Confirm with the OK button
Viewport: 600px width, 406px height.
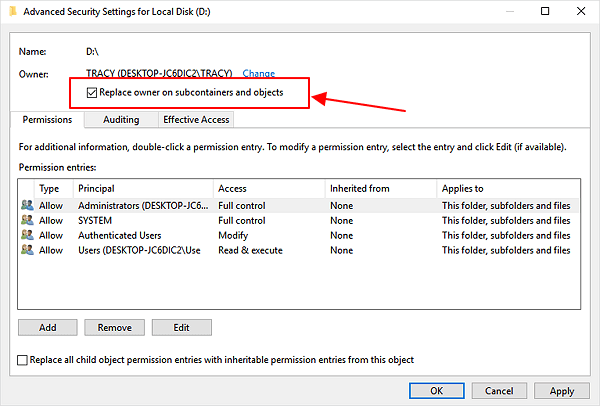[x=436, y=391]
